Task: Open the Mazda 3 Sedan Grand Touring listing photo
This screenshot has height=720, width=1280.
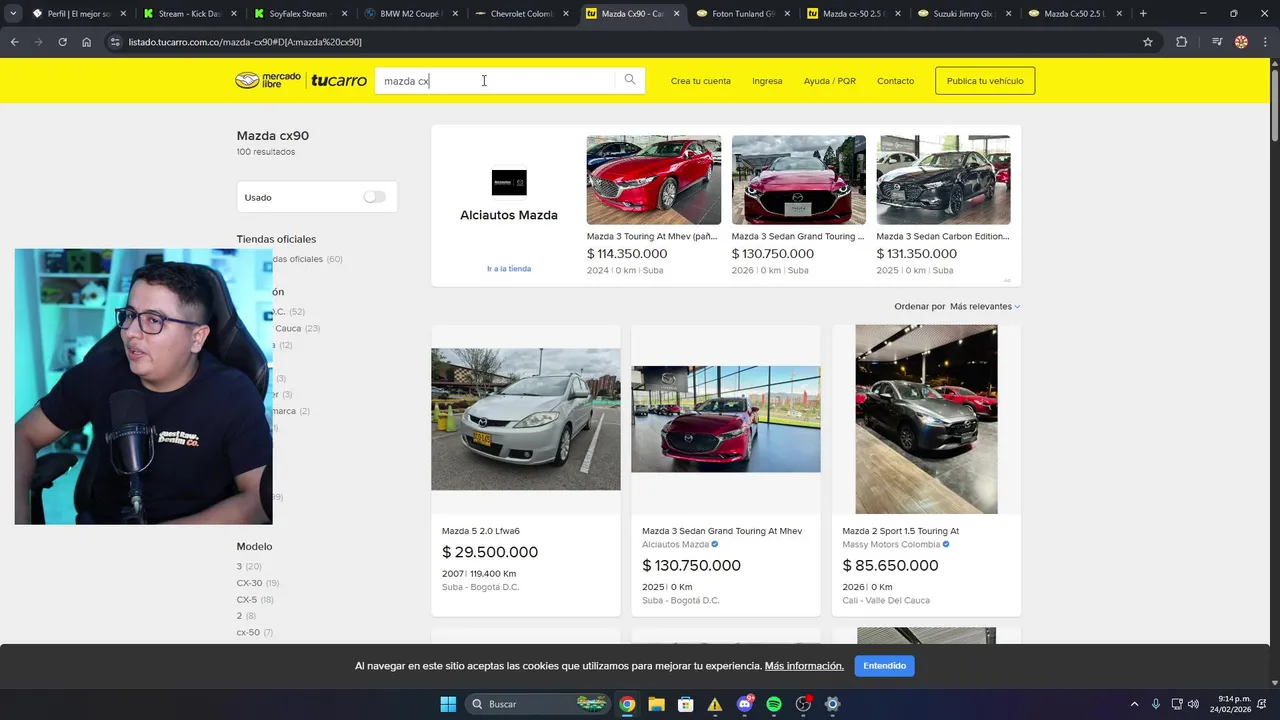Action: pyautogui.click(x=726, y=419)
